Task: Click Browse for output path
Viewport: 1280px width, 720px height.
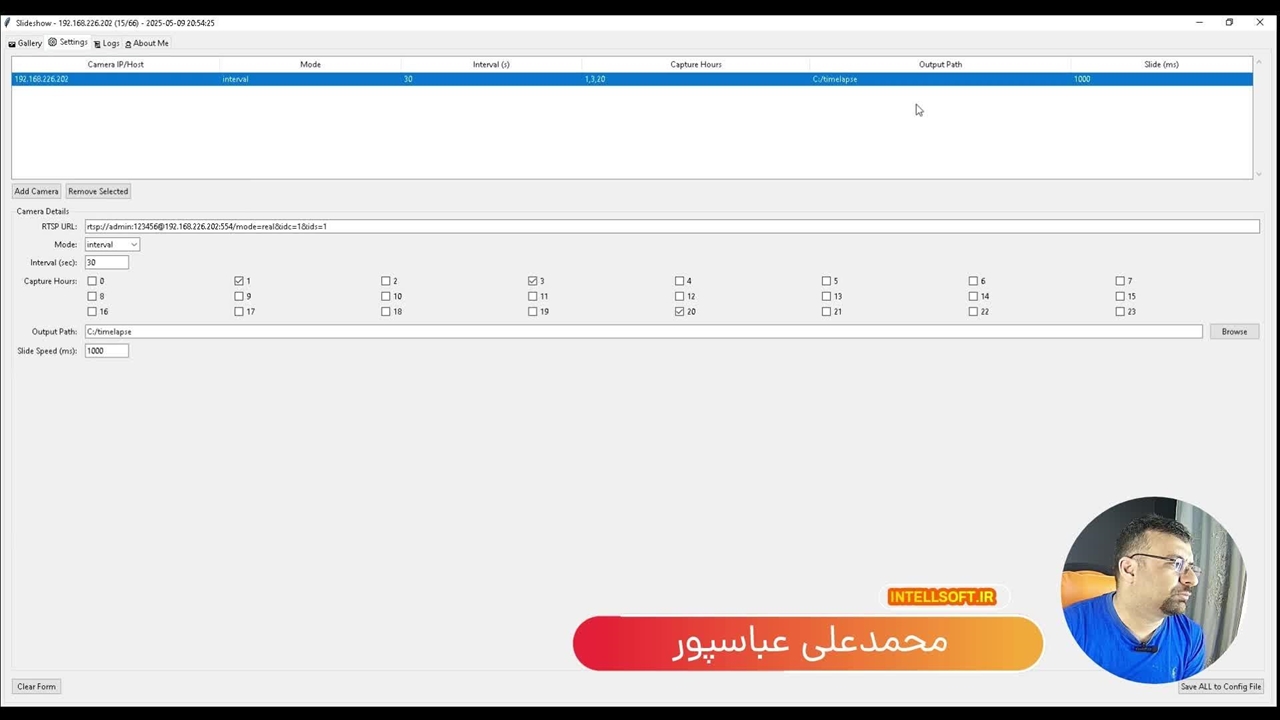Action: (1233, 331)
